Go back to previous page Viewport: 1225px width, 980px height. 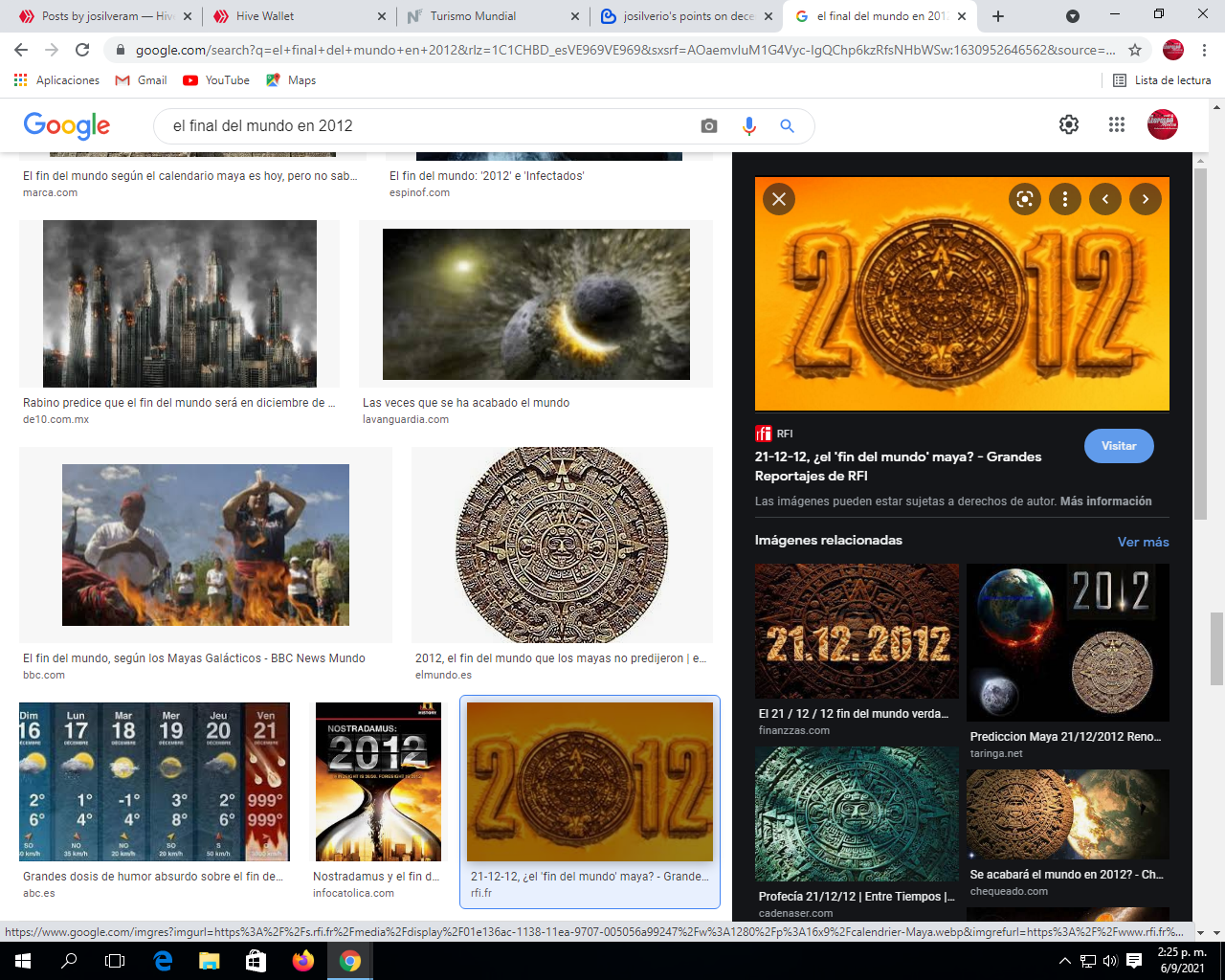click(x=21, y=50)
